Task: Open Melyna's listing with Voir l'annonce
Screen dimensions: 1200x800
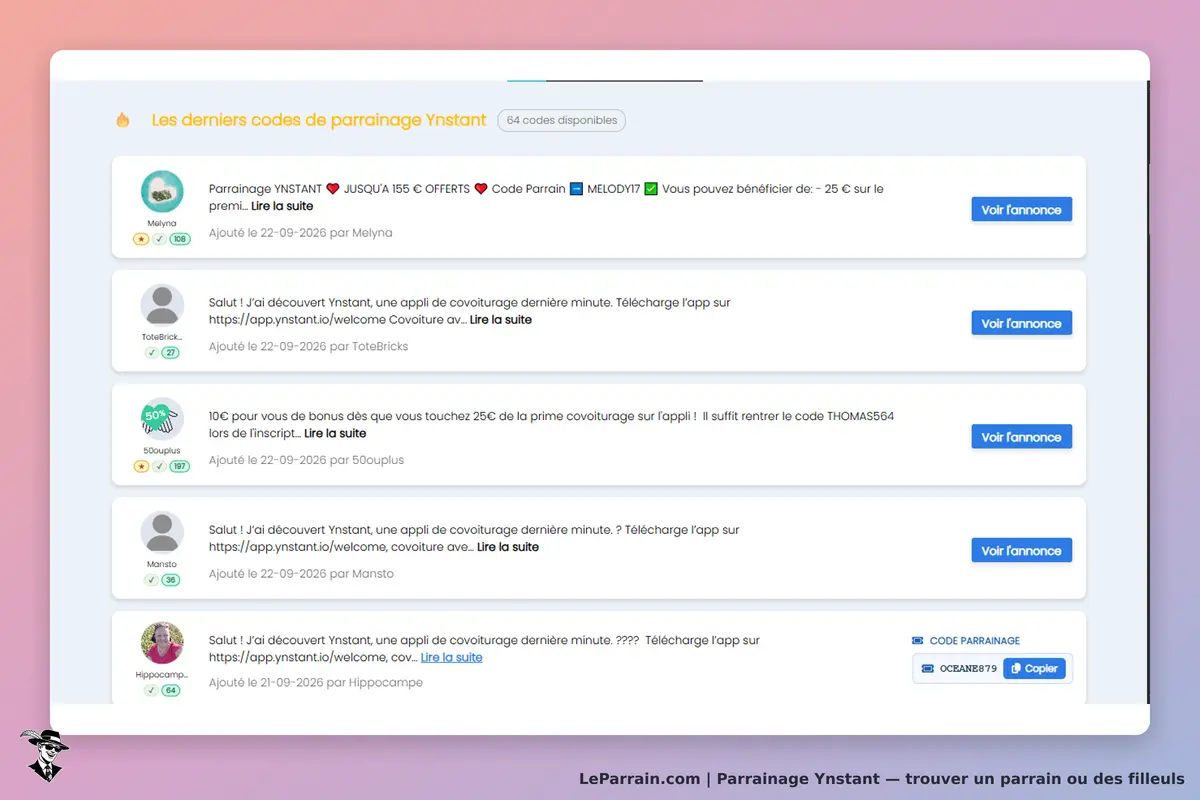Action: [x=1021, y=210]
